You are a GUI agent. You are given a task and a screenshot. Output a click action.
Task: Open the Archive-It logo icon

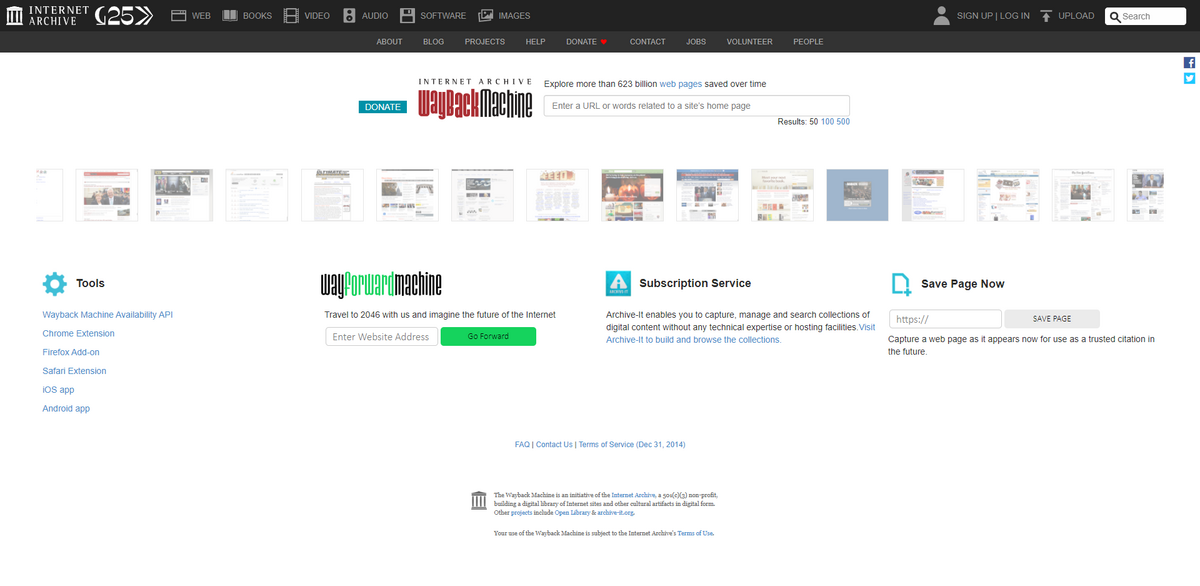tap(618, 283)
